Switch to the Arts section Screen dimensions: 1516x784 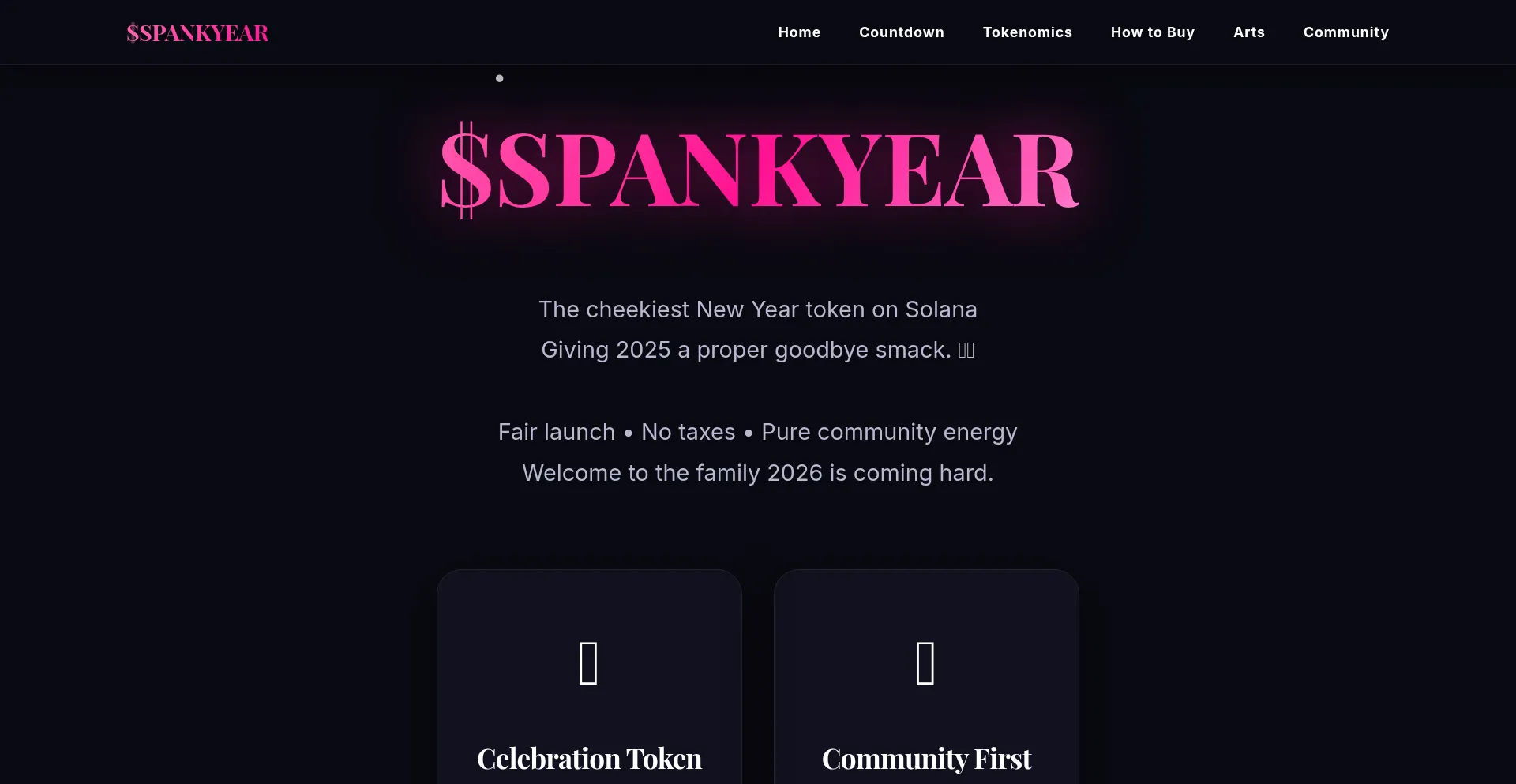pos(1248,32)
